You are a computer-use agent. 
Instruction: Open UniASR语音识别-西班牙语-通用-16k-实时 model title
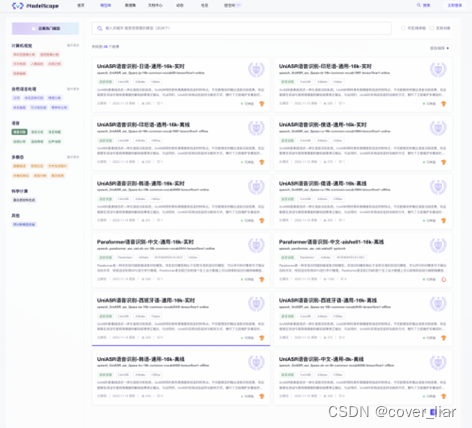click(146, 301)
